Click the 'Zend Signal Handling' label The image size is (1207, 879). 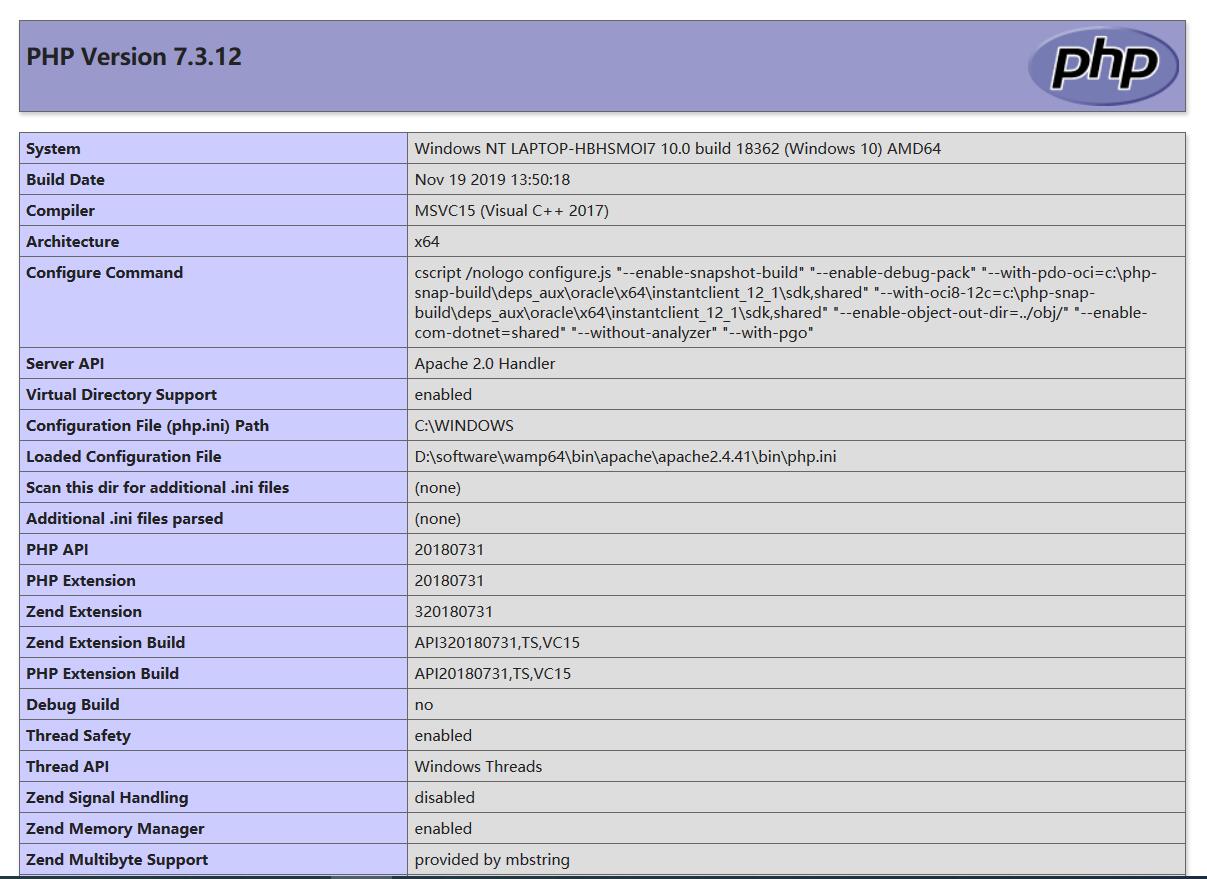(107, 798)
